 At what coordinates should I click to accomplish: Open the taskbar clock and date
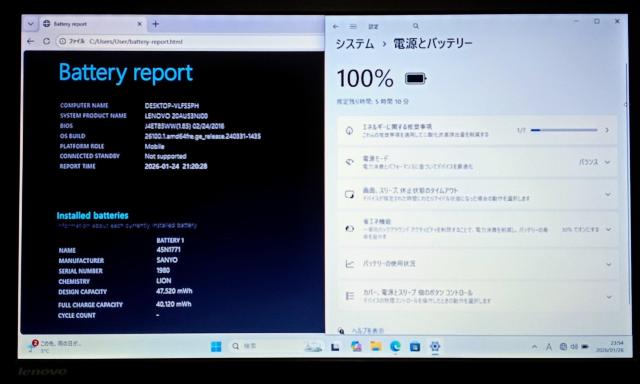(x=609, y=347)
